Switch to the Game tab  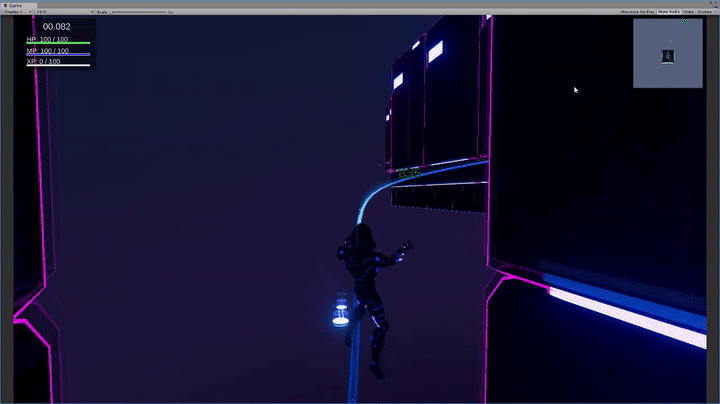pos(16,4)
